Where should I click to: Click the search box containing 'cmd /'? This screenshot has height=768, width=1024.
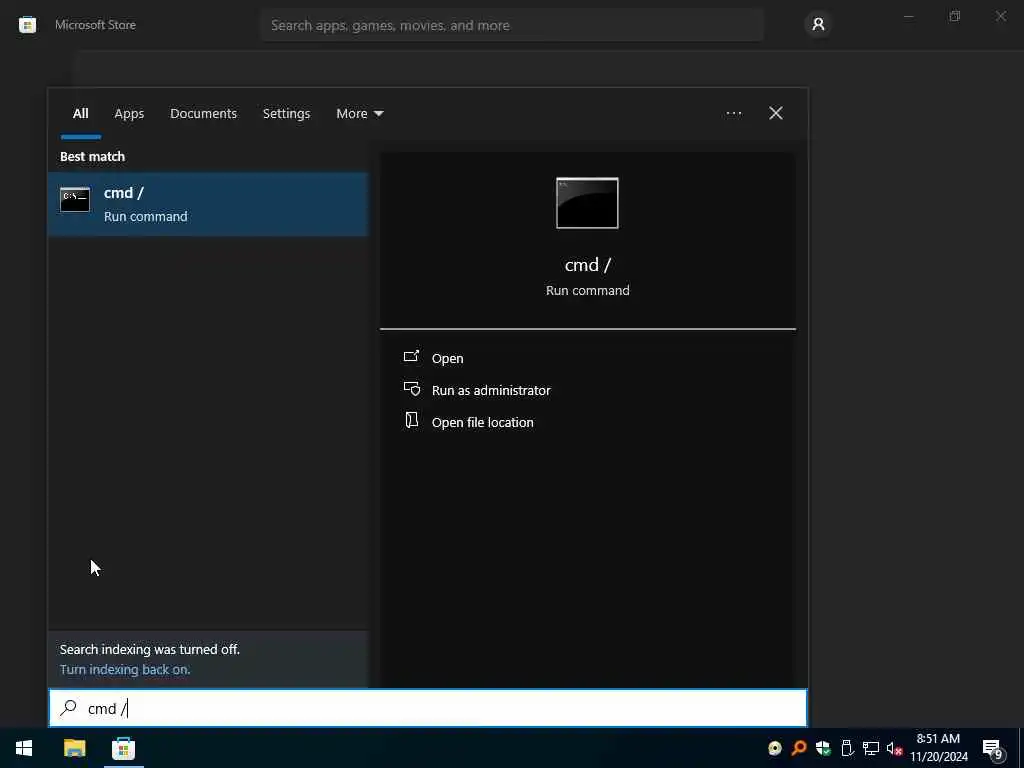coord(428,708)
